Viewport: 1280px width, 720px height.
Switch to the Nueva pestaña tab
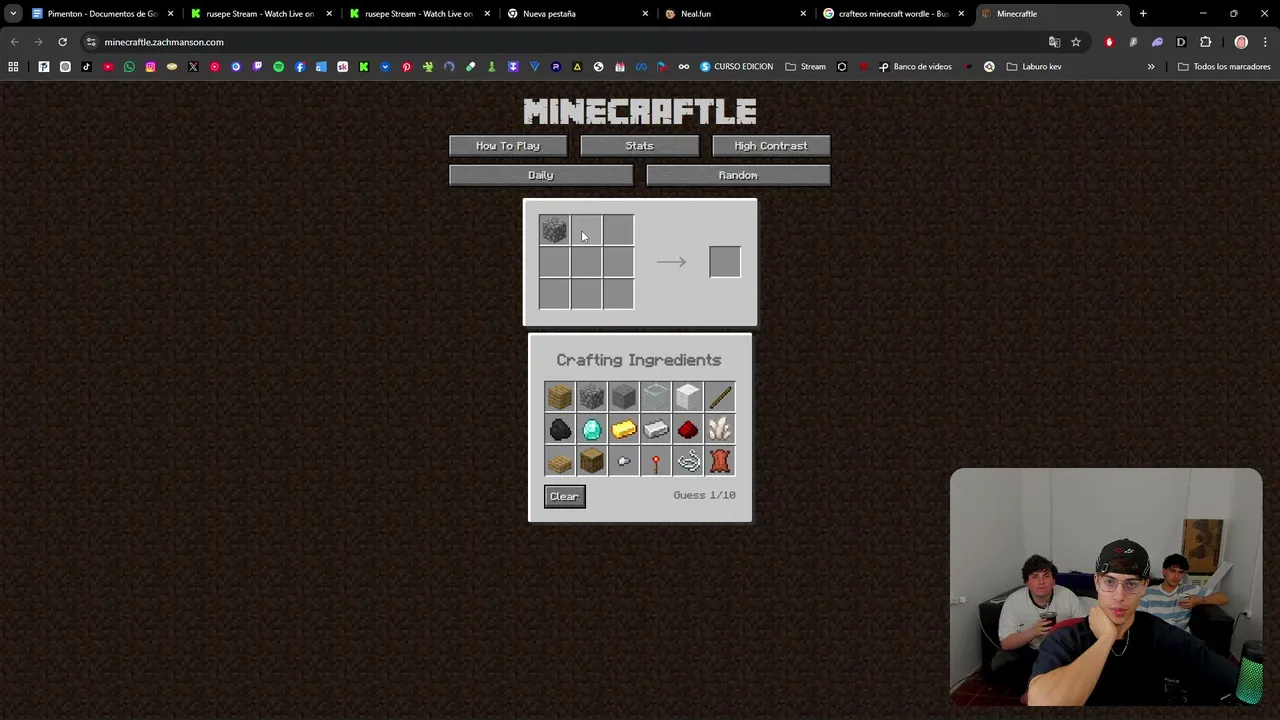[576, 14]
